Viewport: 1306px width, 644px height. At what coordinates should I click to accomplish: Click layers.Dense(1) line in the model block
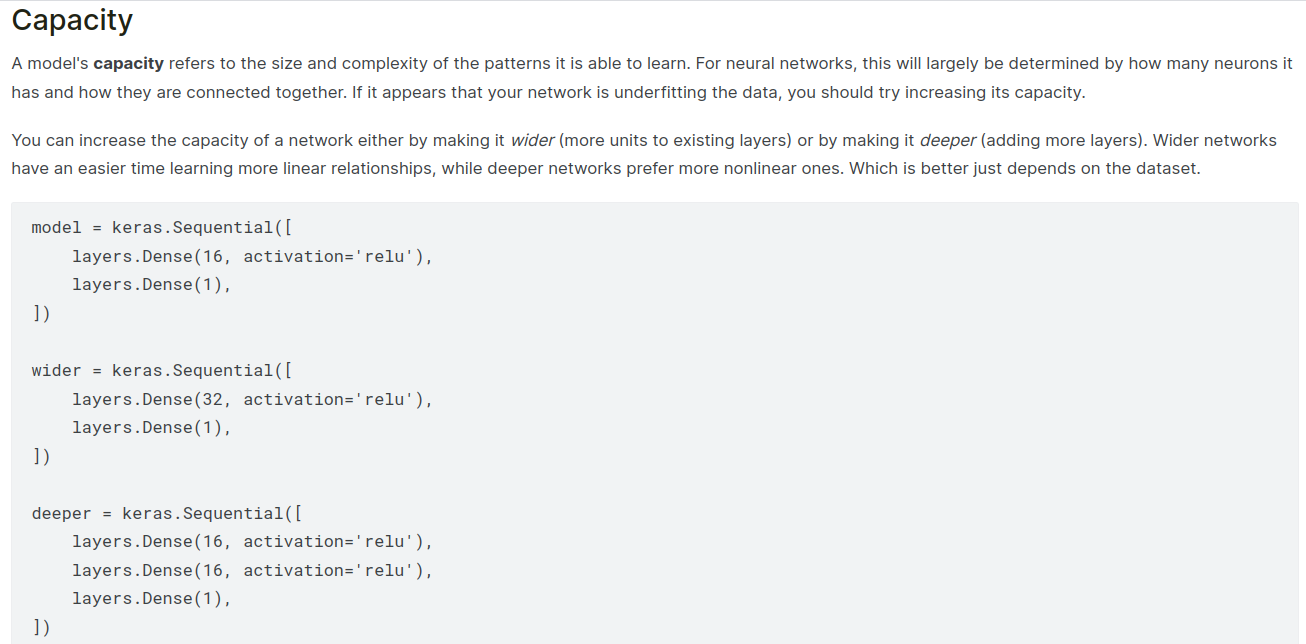152,285
